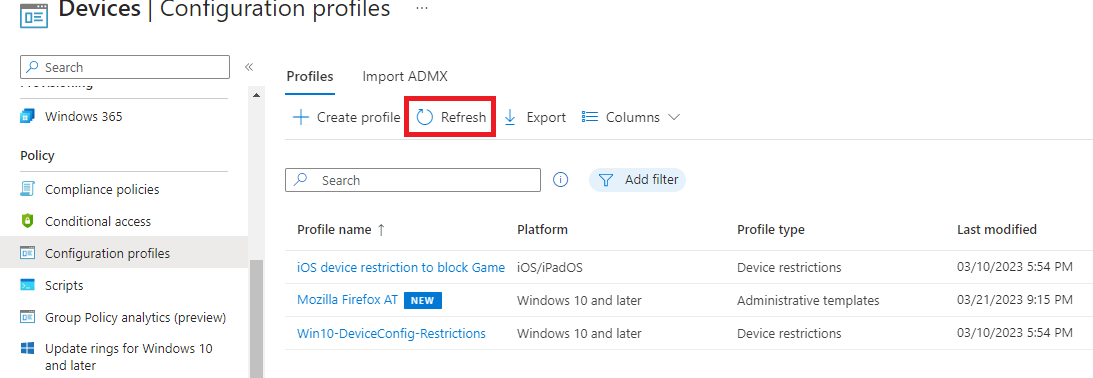1093x378 pixels.
Task: Click the 03/21/2023 9:15 PM date cell
Action: tap(1015, 300)
